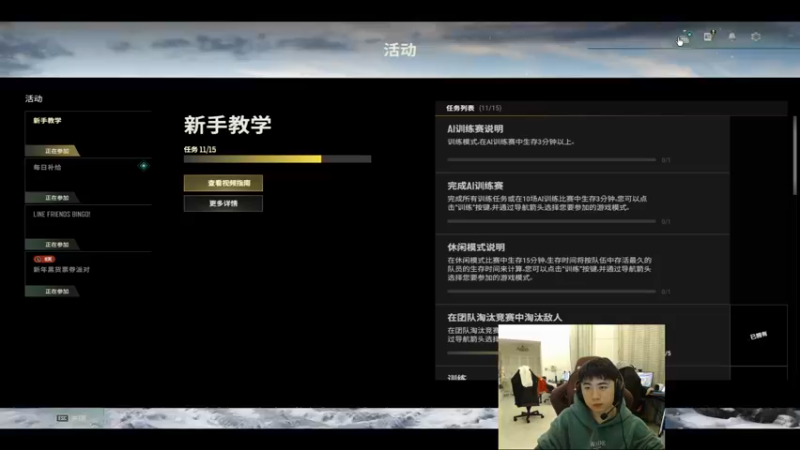The height and width of the screenshot is (450, 800).
Task: Click the 0/1 counter of 完成AI训练赛
Action: click(x=666, y=222)
